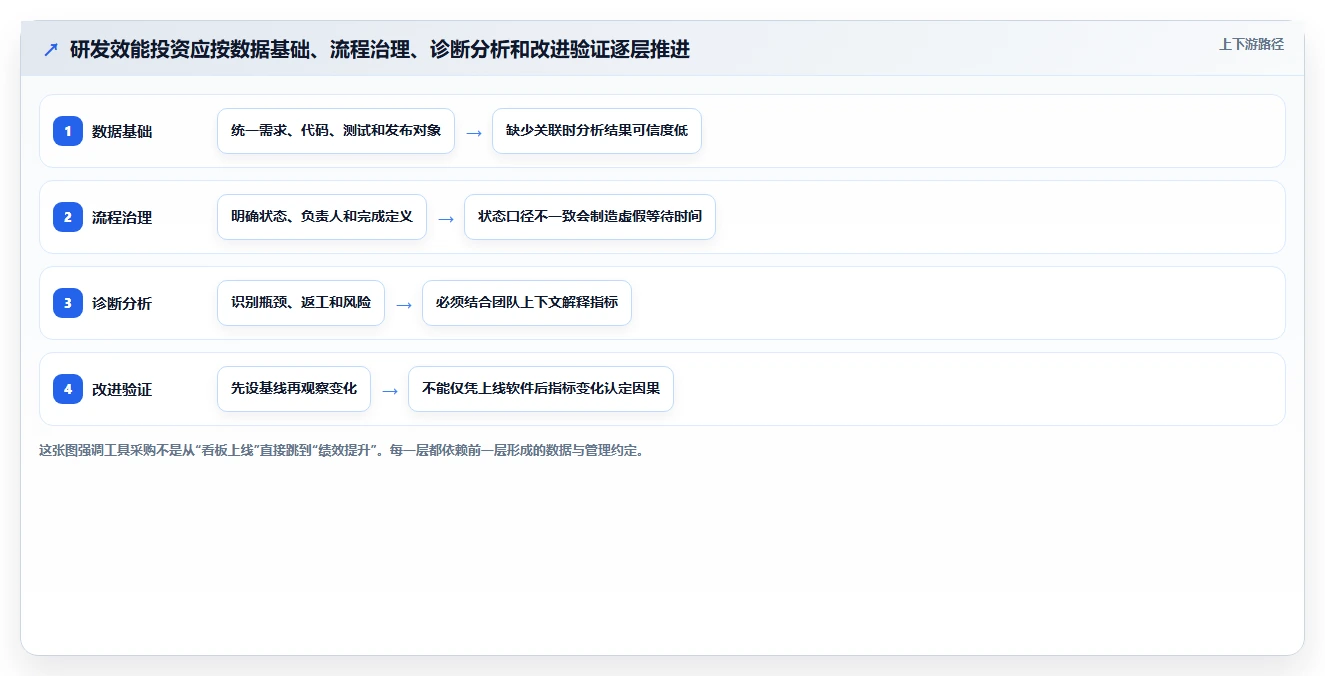Image resolution: width=1325 pixels, height=676 pixels.
Task: Click the 上下游路径 label
Action: click(x=1251, y=44)
